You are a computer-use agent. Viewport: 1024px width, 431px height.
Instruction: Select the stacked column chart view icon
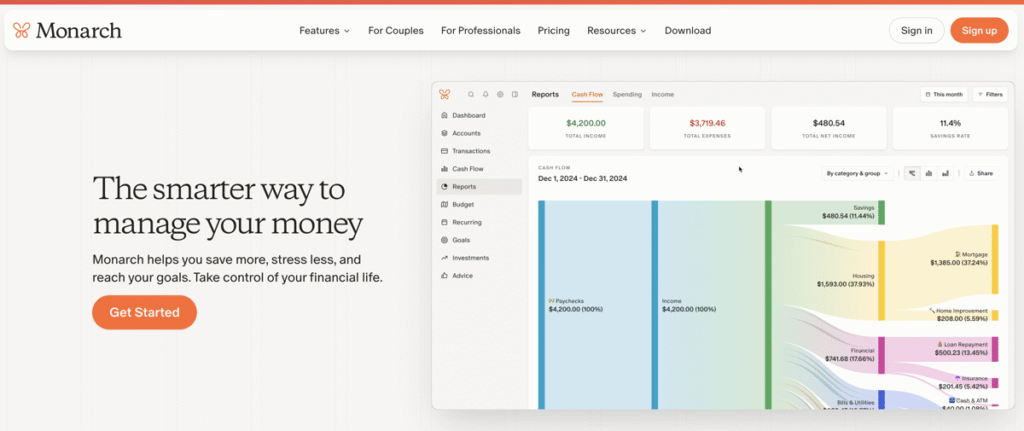coord(945,174)
